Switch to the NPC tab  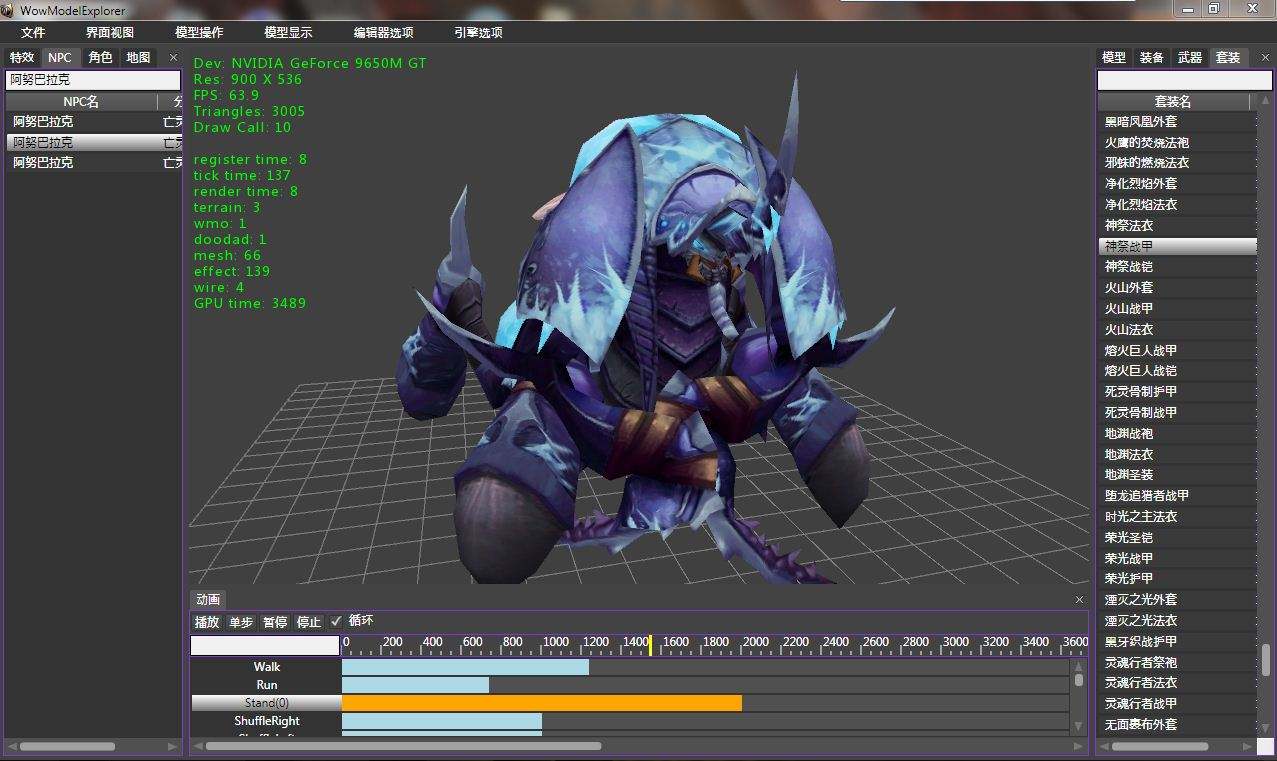(x=60, y=57)
